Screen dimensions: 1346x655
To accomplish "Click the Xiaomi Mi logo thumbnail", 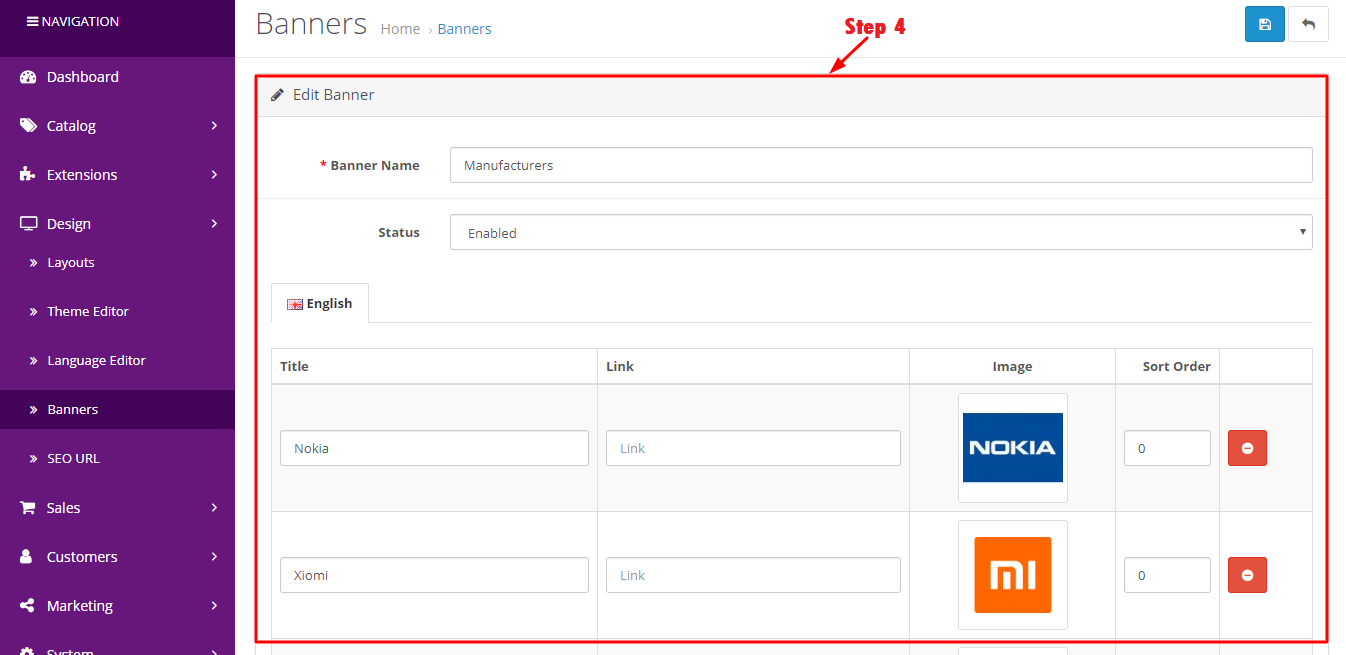I will click(1012, 575).
